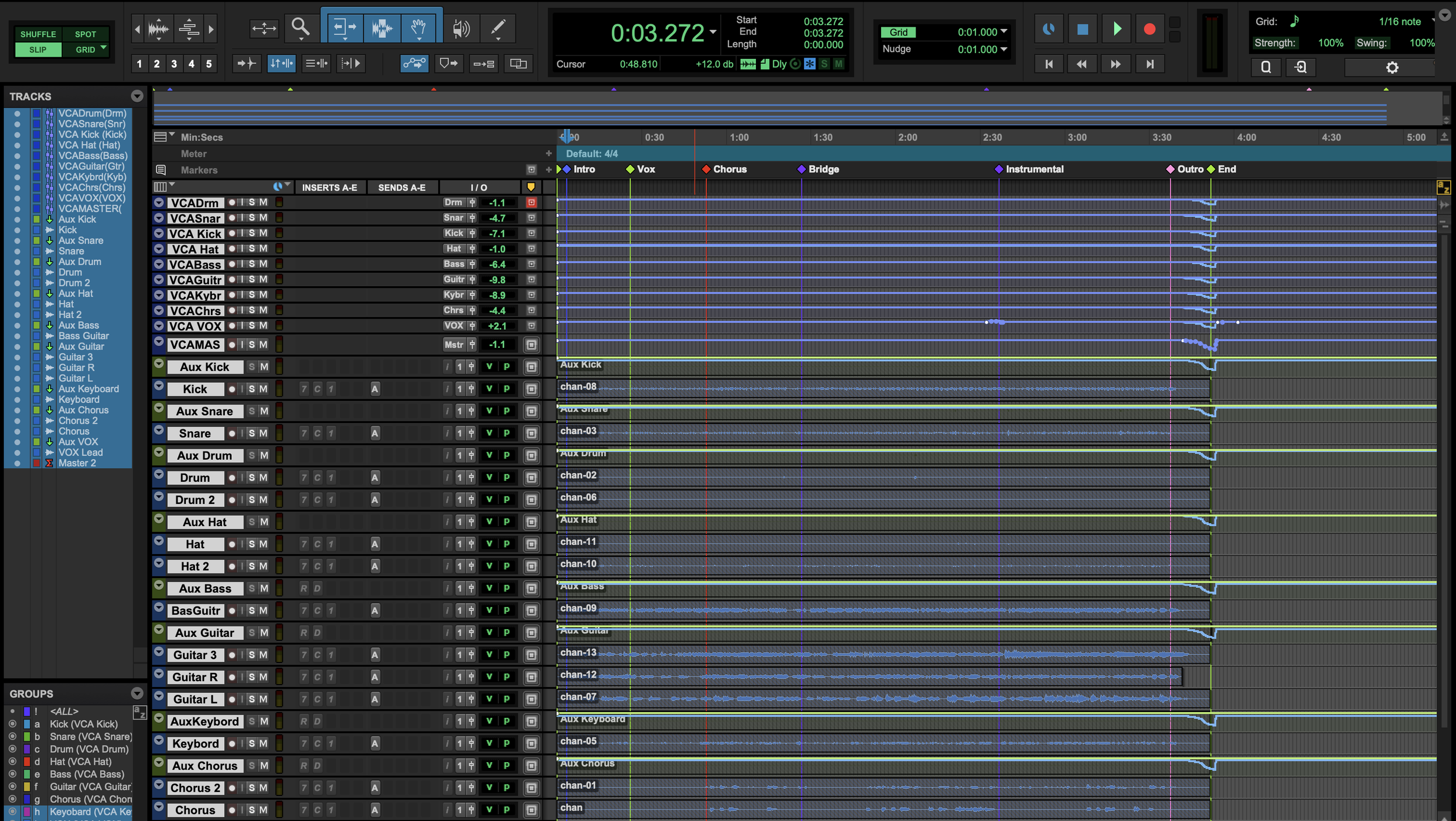Click the eighth-note grid value icon
1456x821 pixels.
(x=1294, y=22)
